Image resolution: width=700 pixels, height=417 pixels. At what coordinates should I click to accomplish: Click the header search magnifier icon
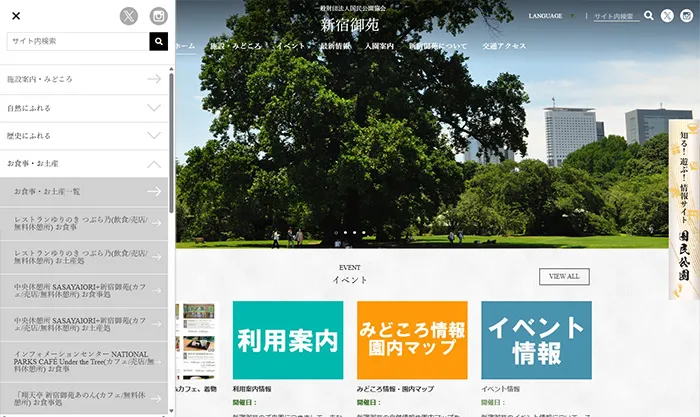tap(649, 16)
